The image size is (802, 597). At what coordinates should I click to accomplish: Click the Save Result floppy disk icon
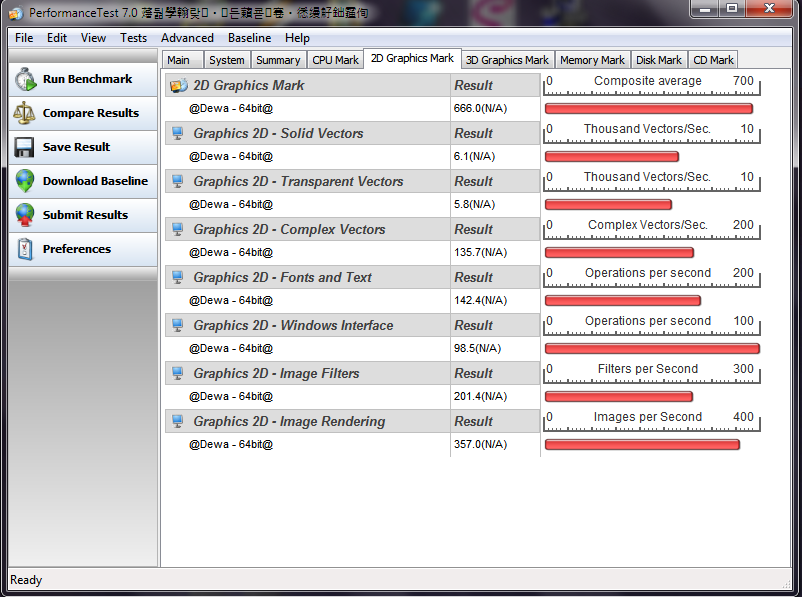pyautogui.click(x=25, y=147)
